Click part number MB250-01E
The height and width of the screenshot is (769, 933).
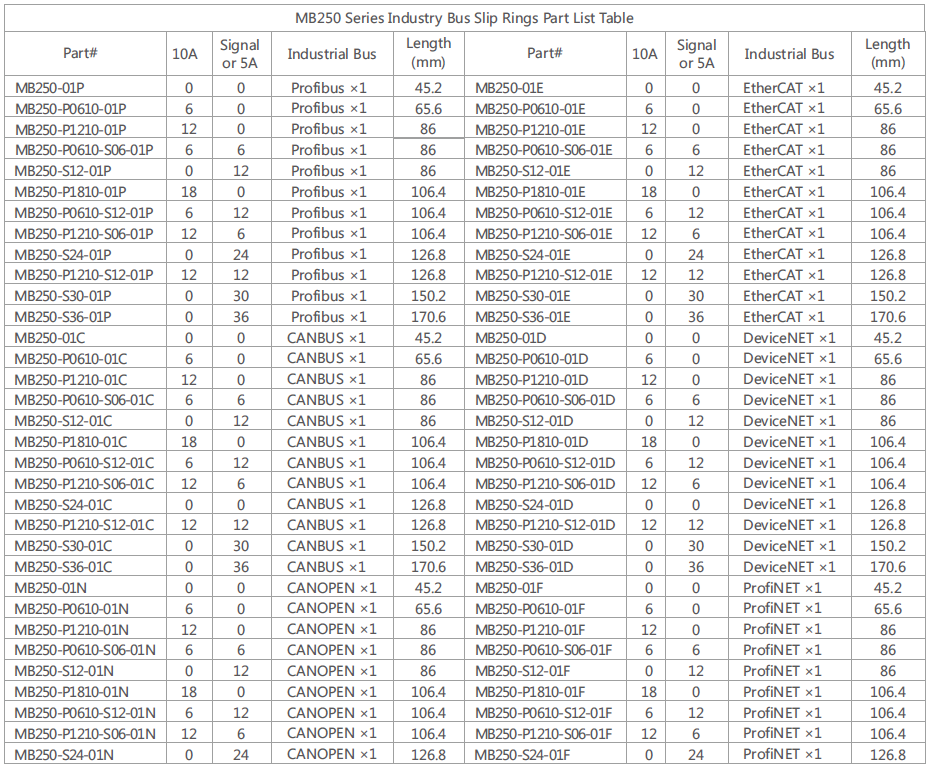pyautogui.click(x=509, y=88)
